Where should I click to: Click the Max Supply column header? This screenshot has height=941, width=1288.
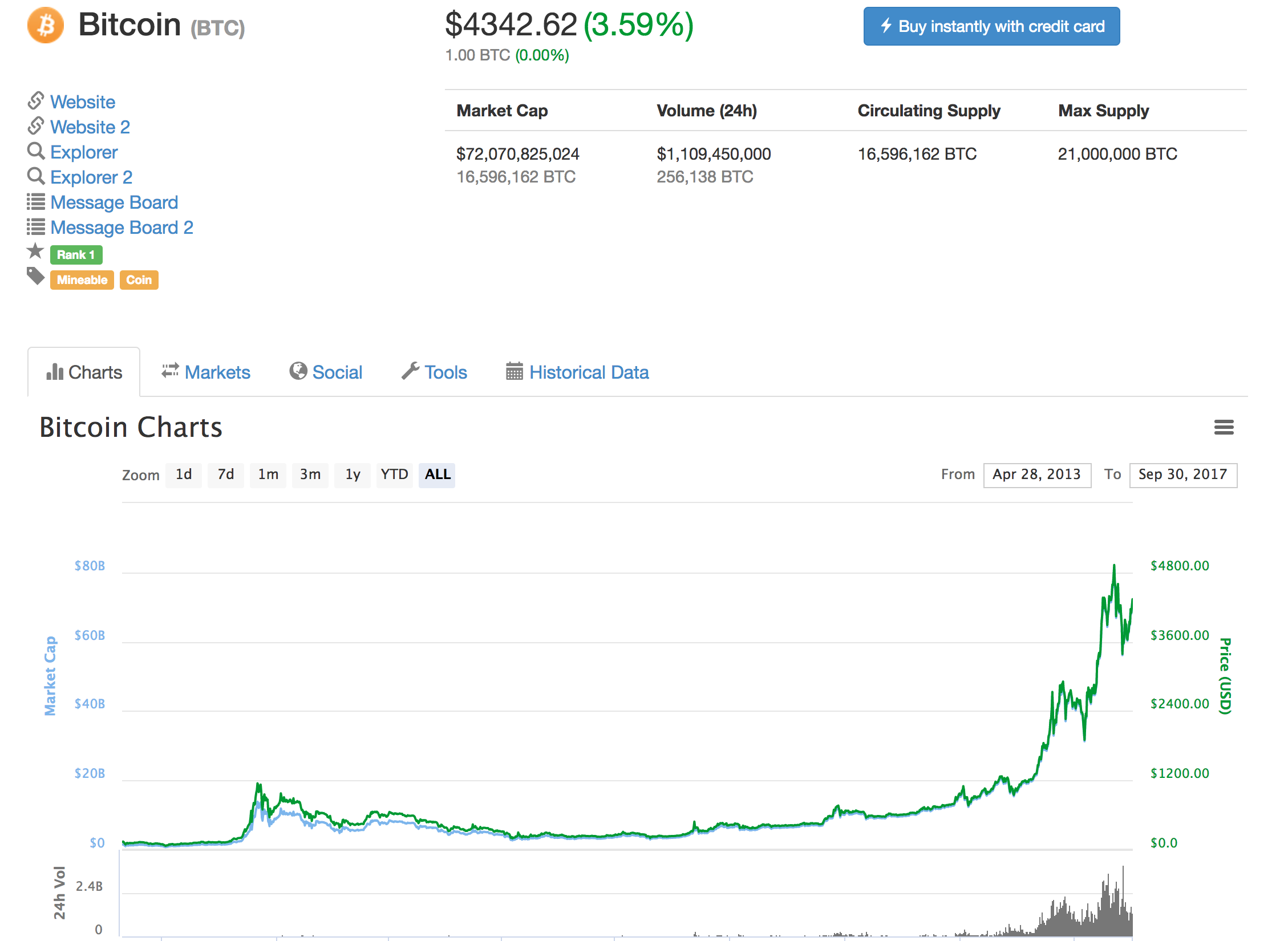tap(1104, 111)
